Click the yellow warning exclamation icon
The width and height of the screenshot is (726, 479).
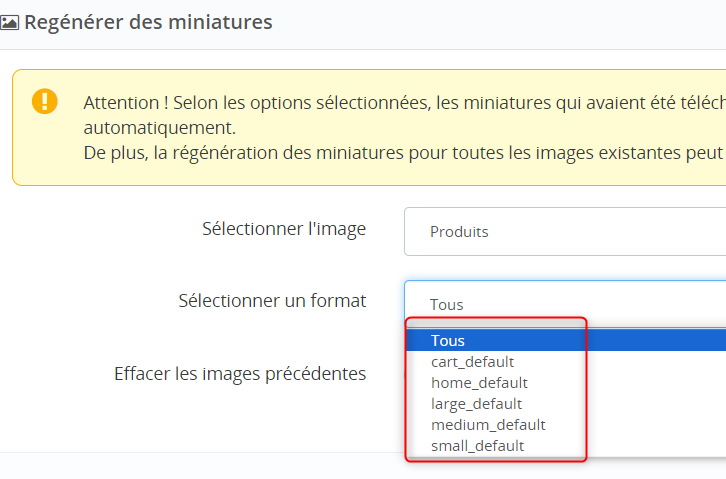pos(46,101)
